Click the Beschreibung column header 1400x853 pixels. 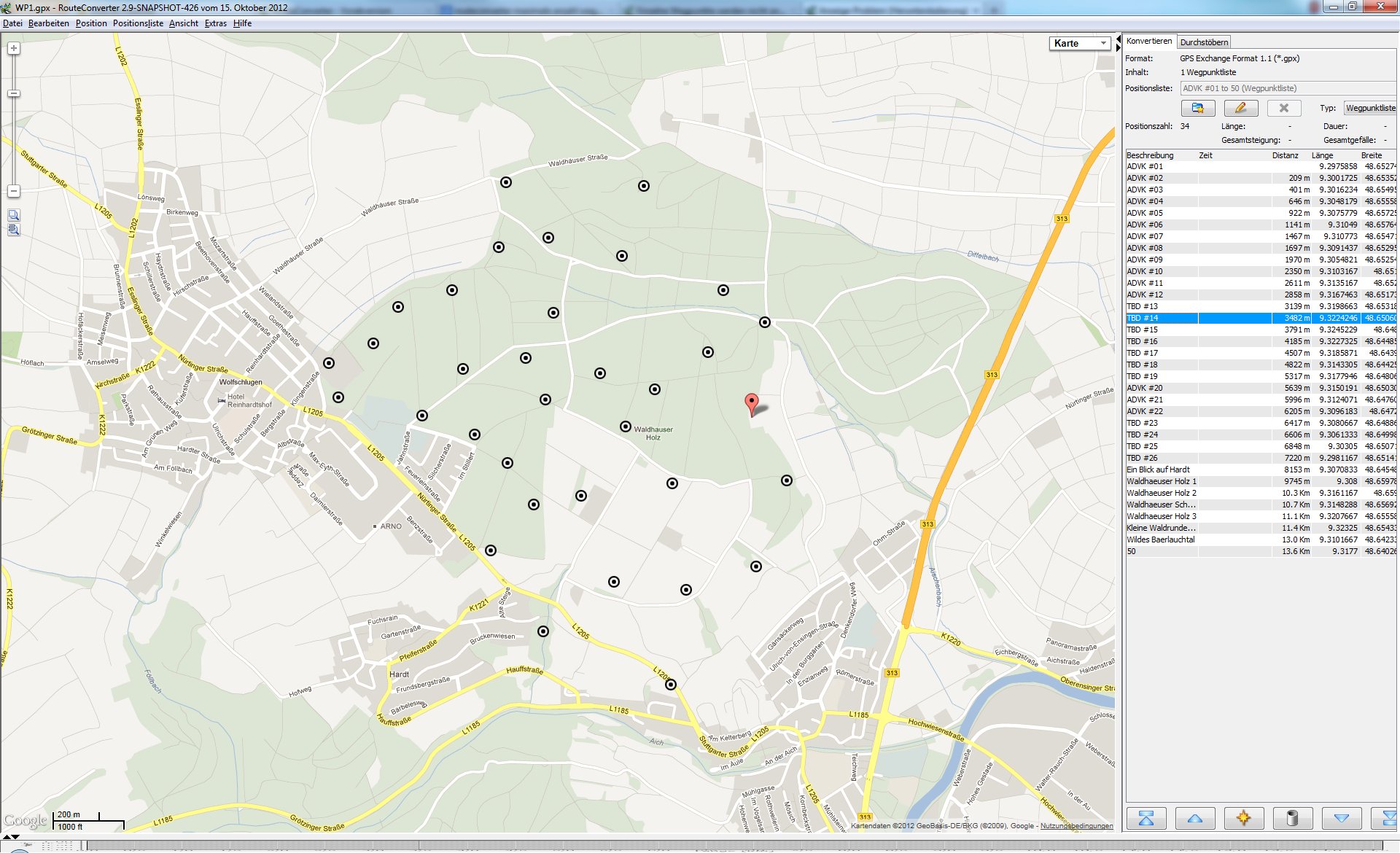click(x=1150, y=155)
